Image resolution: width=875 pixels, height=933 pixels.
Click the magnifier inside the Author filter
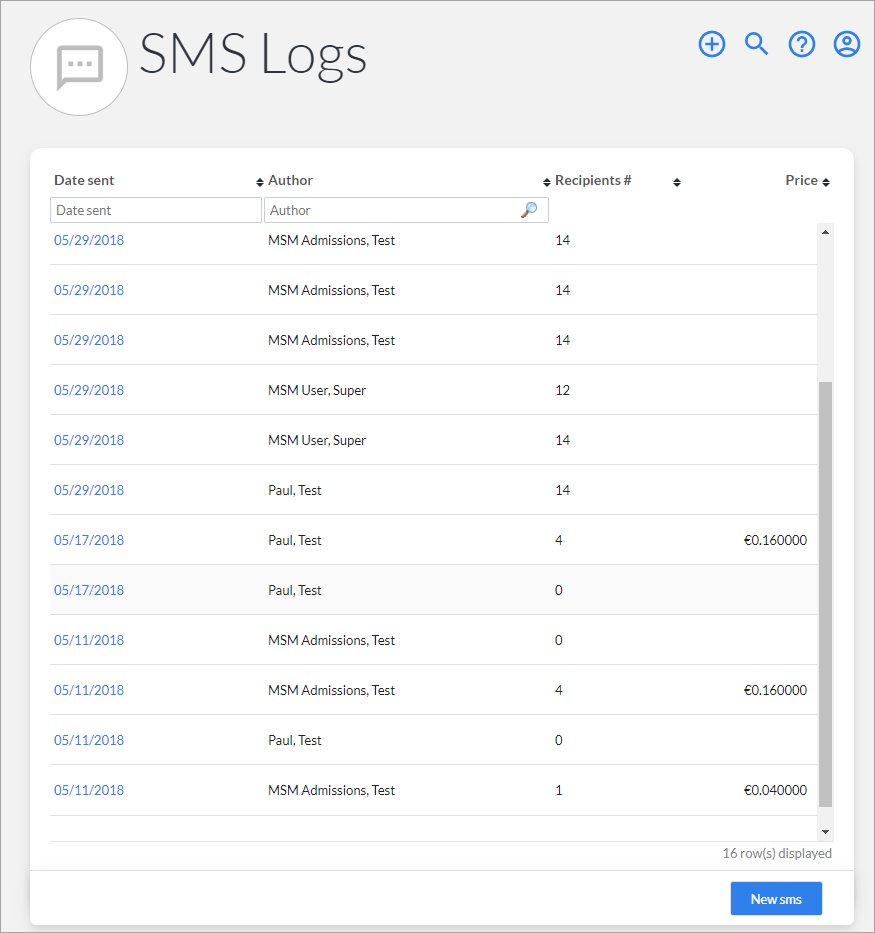pos(529,210)
